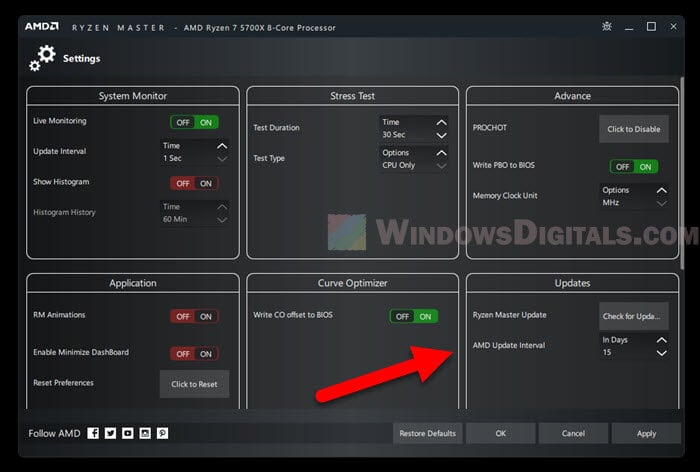Image resolution: width=700 pixels, height=473 pixels.
Task: Click the bug report icon in title bar
Action: (x=607, y=27)
